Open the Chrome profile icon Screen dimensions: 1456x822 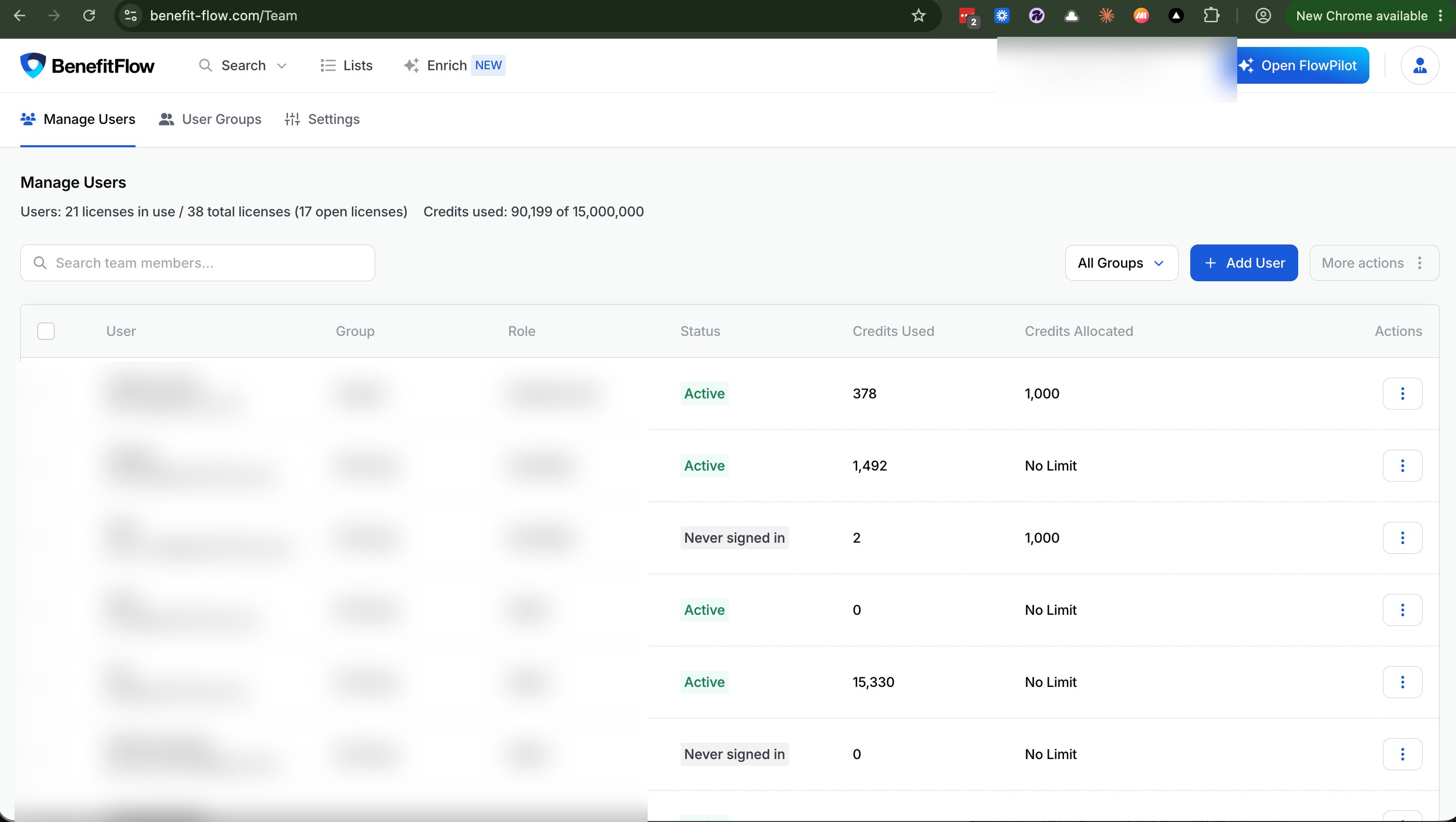pos(1263,16)
